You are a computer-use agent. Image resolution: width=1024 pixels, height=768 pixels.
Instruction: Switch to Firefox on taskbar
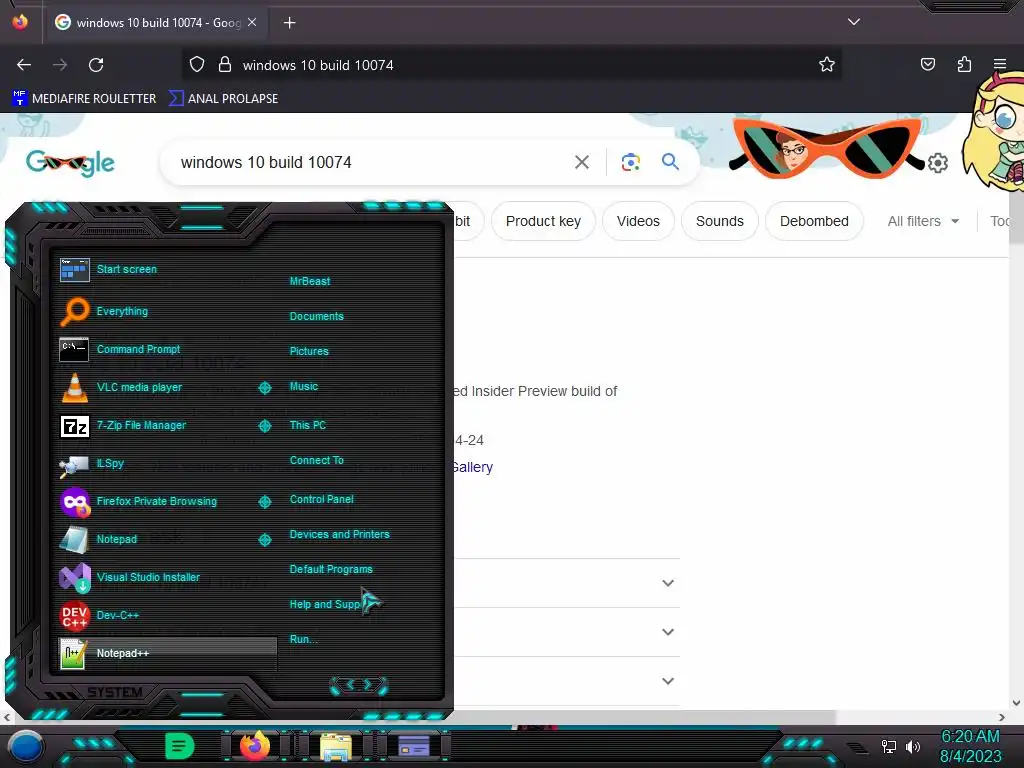click(x=255, y=746)
